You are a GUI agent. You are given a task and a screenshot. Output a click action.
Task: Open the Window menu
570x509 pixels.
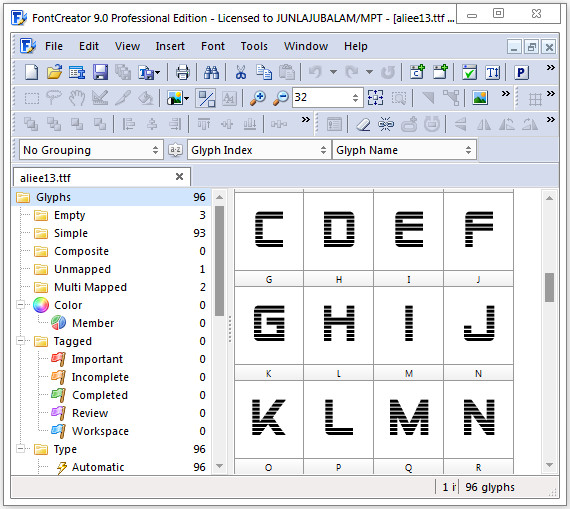tap(306, 46)
